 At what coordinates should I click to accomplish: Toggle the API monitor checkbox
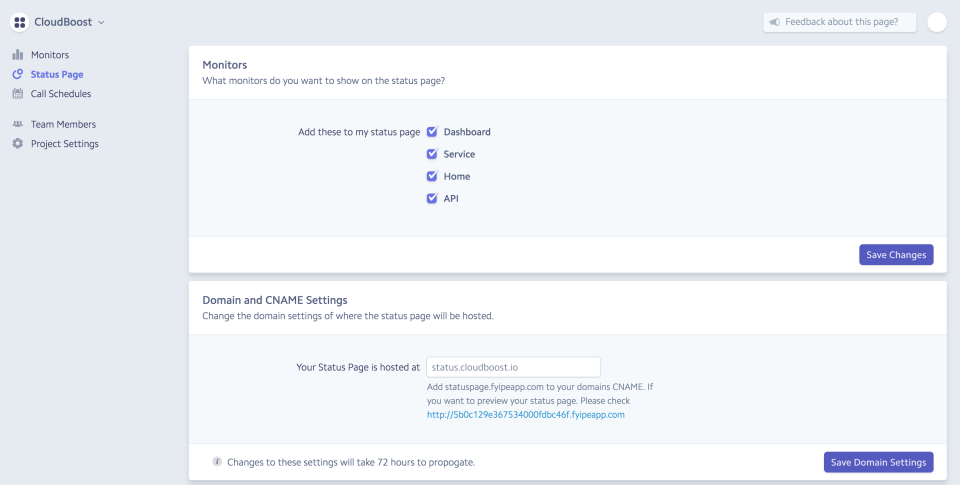click(432, 198)
